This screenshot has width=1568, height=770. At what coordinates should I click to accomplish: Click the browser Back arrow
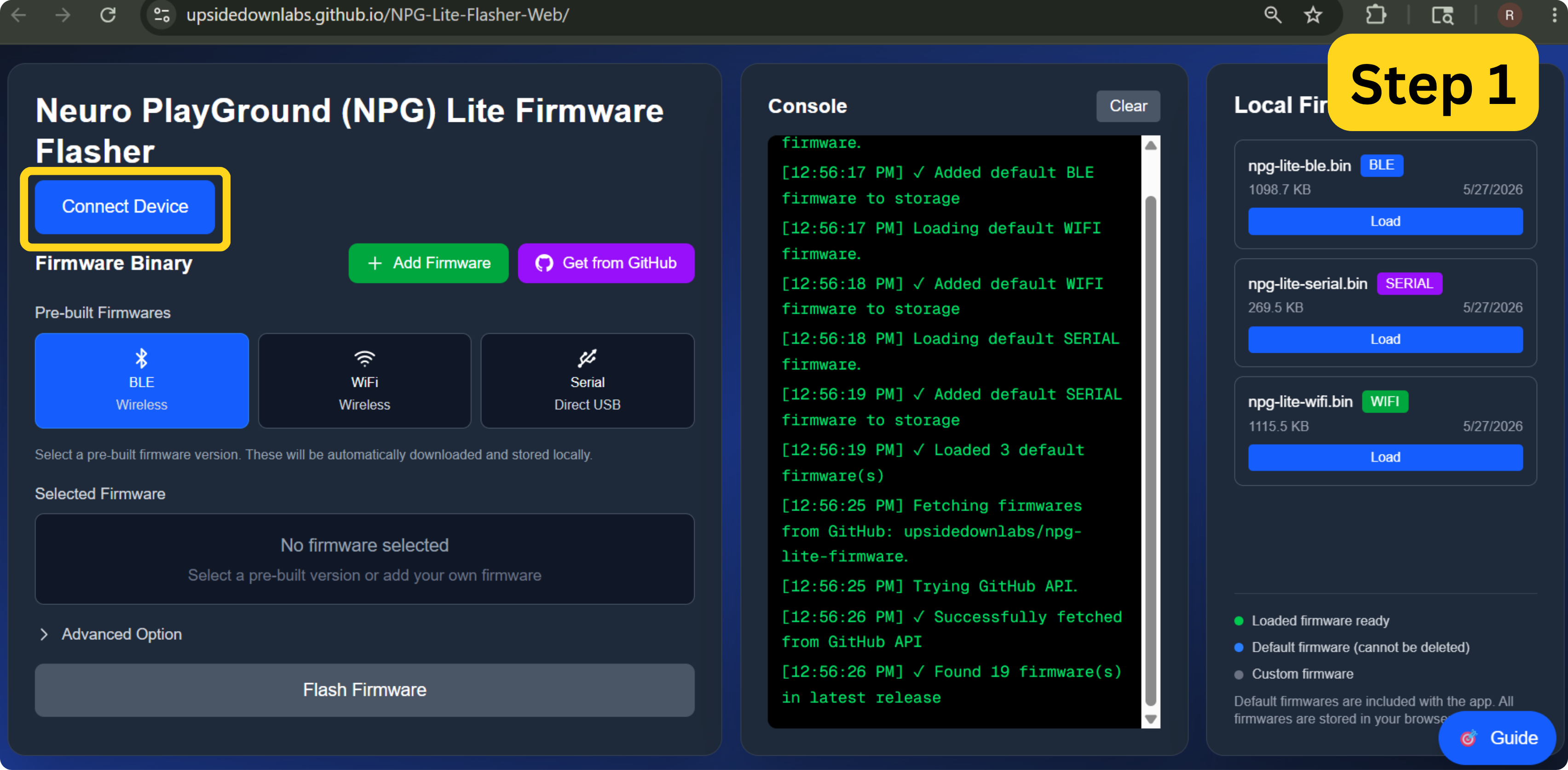point(18,15)
